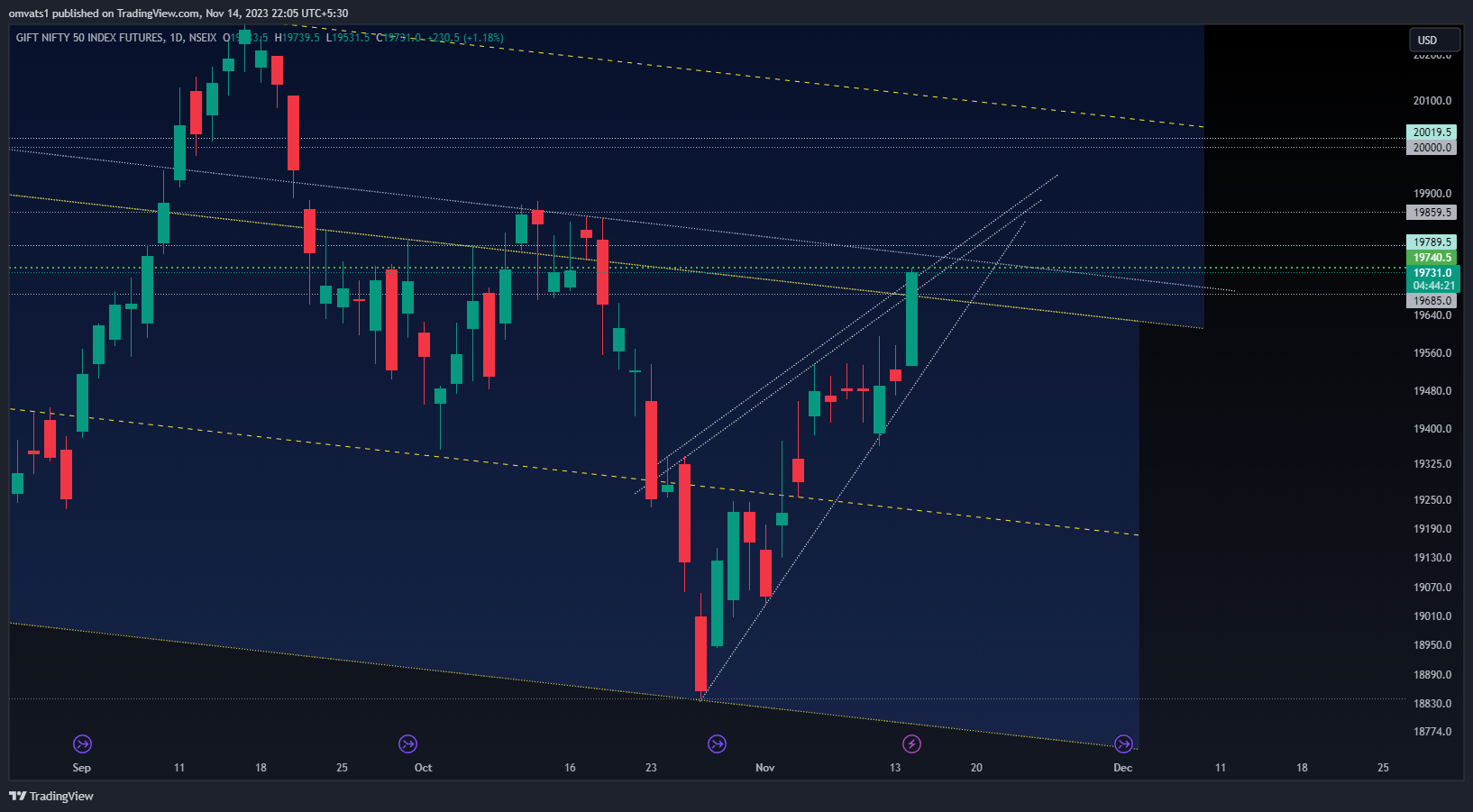The height and width of the screenshot is (812, 1473).
Task: Select the 19789.5 price label
Action: click(1432, 242)
